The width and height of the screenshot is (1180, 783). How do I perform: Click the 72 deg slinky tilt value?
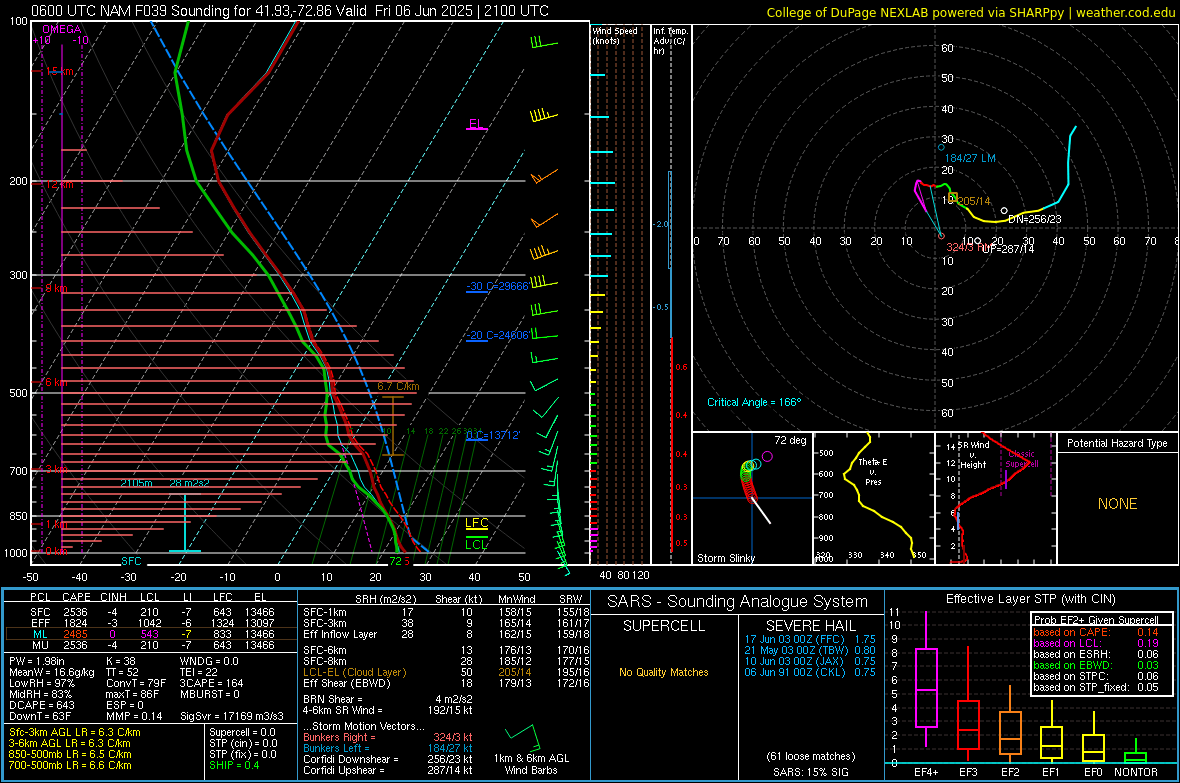pyautogui.click(x=790, y=440)
